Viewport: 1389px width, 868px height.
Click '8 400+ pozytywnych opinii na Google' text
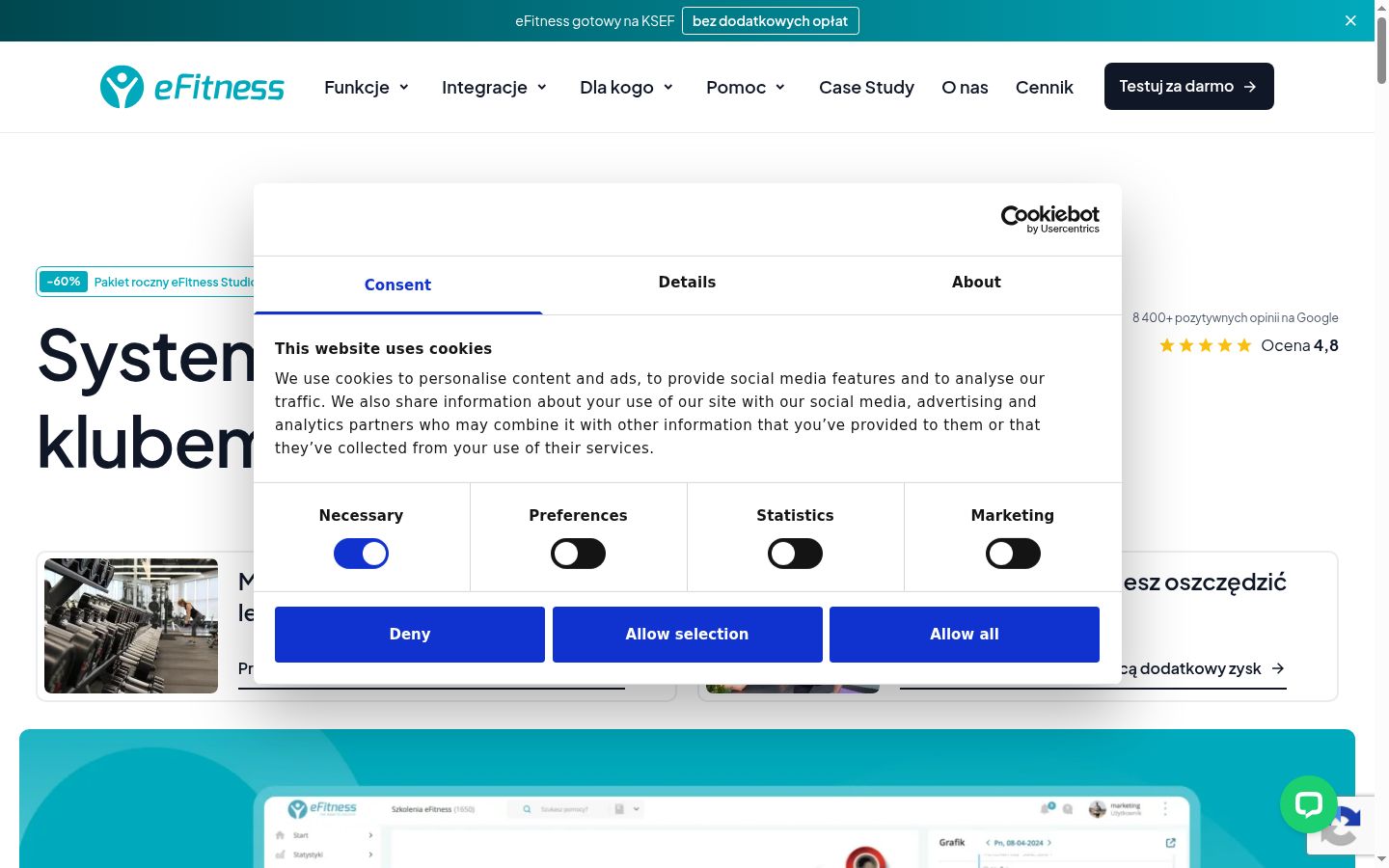click(x=1236, y=317)
